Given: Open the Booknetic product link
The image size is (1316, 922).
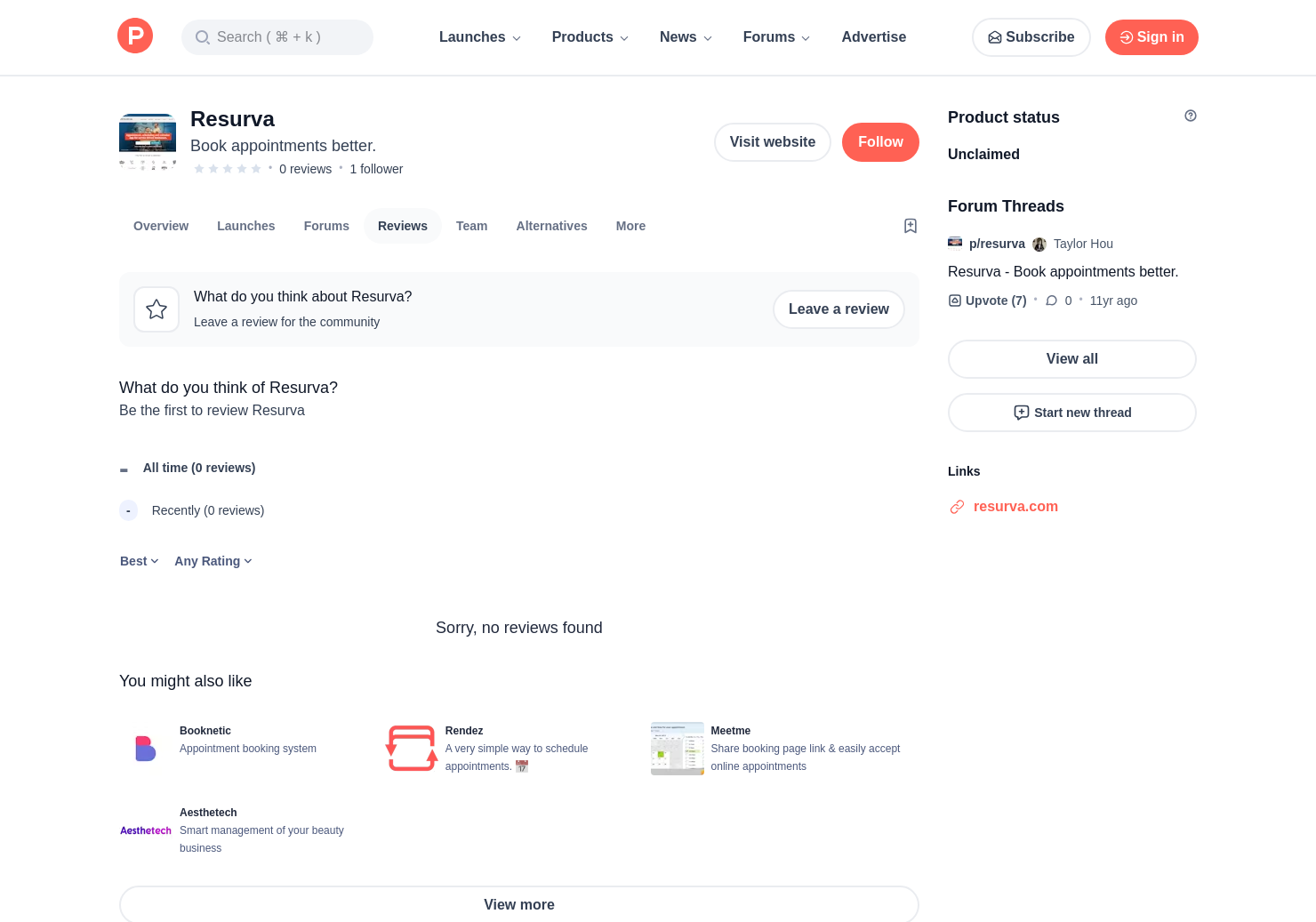Looking at the screenshot, I should click(x=205, y=731).
